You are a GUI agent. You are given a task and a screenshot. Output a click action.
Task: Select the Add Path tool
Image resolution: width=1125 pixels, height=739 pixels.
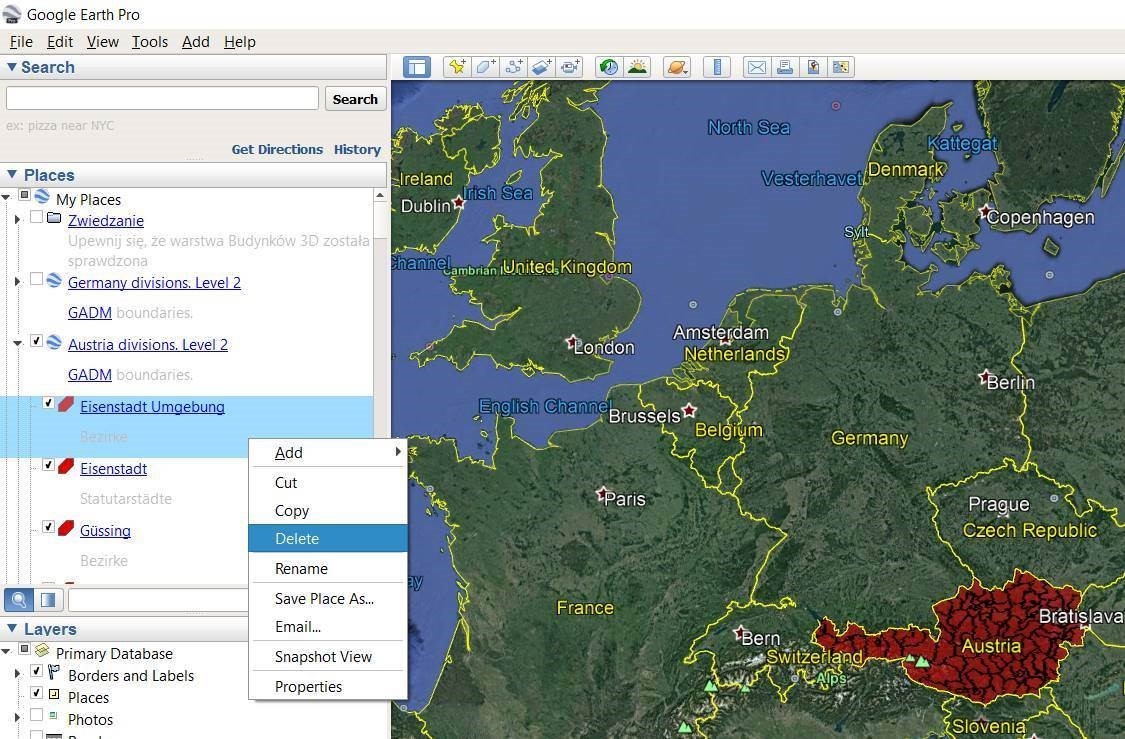[x=514, y=67]
